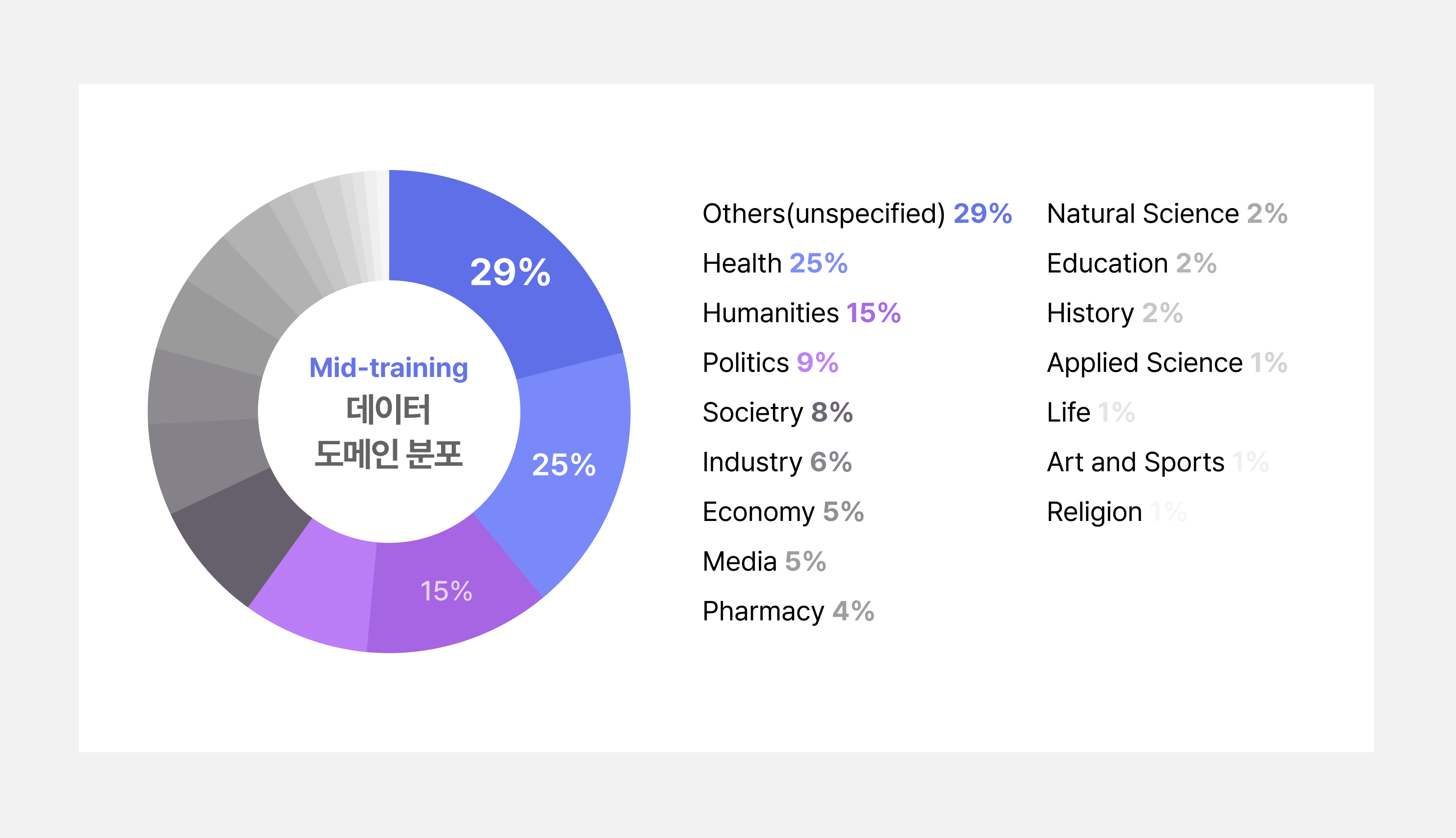
Task: Choose the Art and Sports legend item
Action: [1158, 462]
